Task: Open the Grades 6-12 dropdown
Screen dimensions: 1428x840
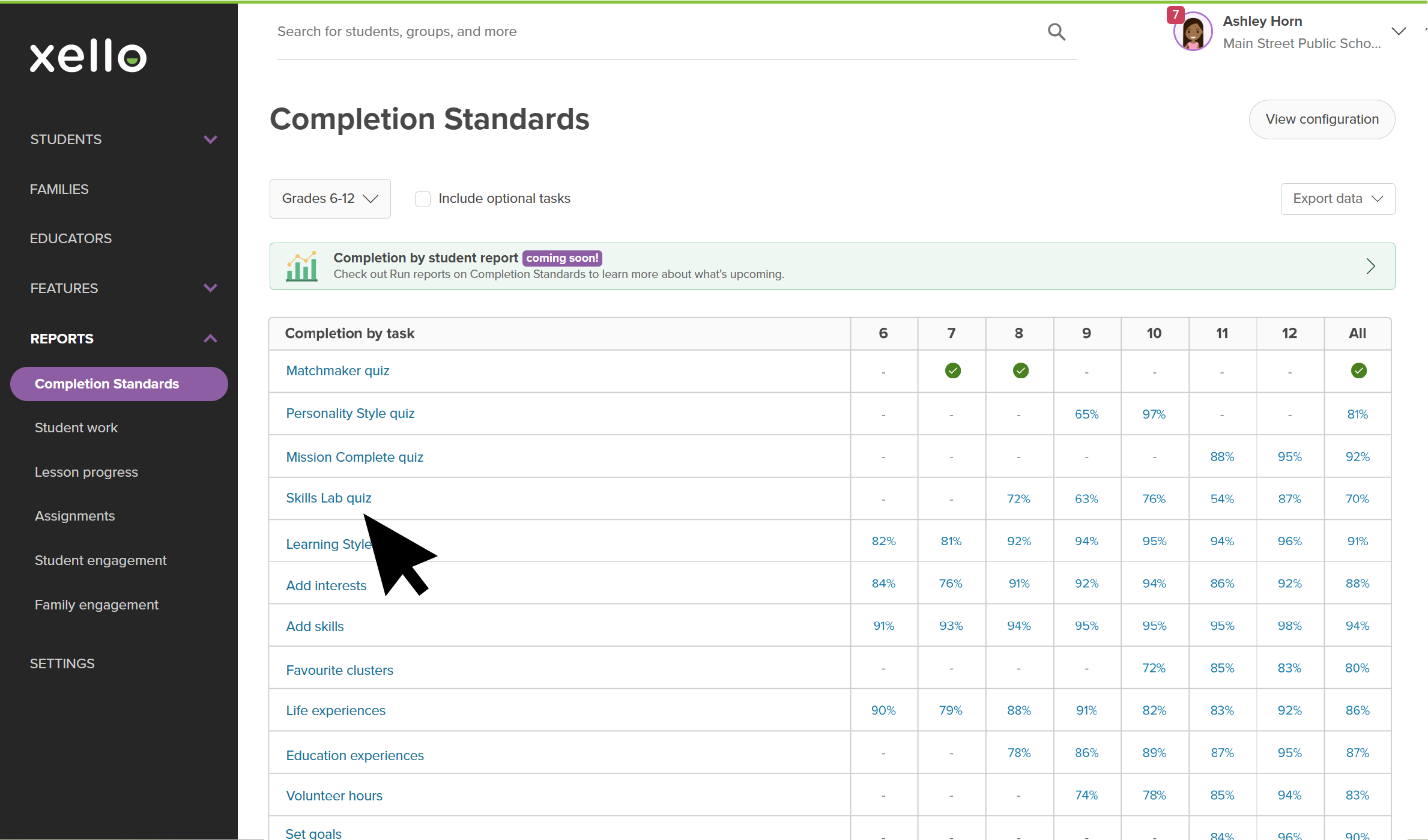Action: pyautogui.click(x=330, y=199)
